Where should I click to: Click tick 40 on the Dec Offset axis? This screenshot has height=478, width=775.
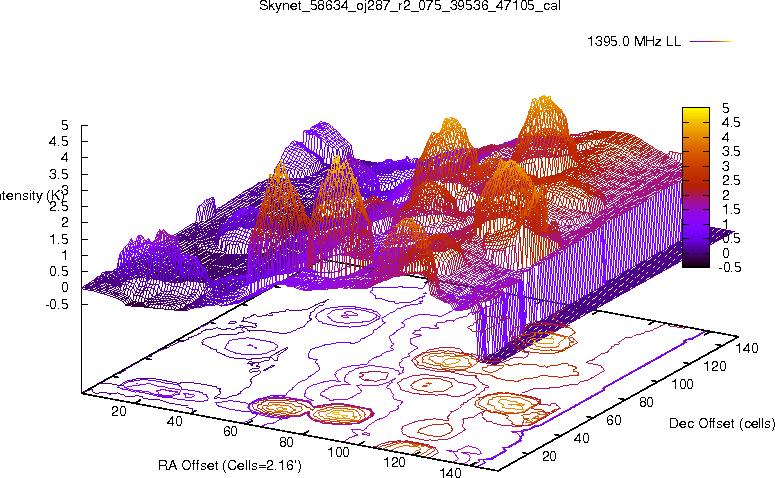coord(582,438)
